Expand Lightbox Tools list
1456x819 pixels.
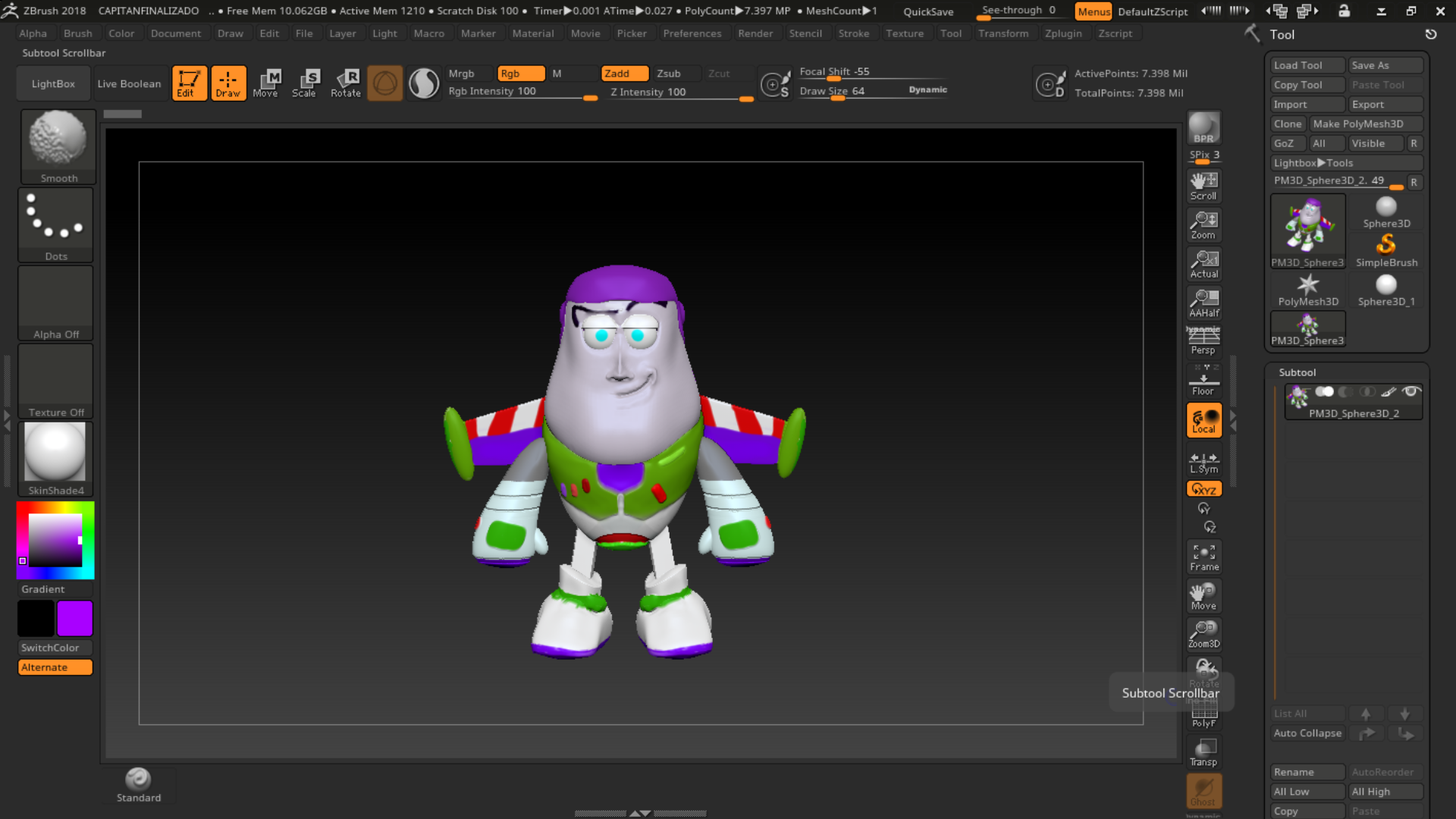tap(1346, 163)
